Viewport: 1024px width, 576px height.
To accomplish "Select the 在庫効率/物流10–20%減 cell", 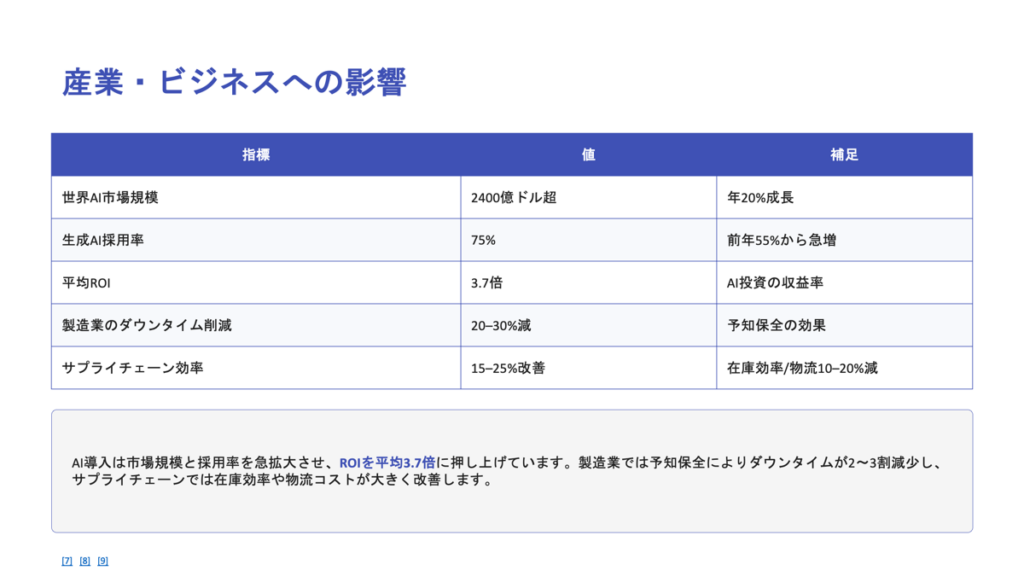I will coord(802,368).
